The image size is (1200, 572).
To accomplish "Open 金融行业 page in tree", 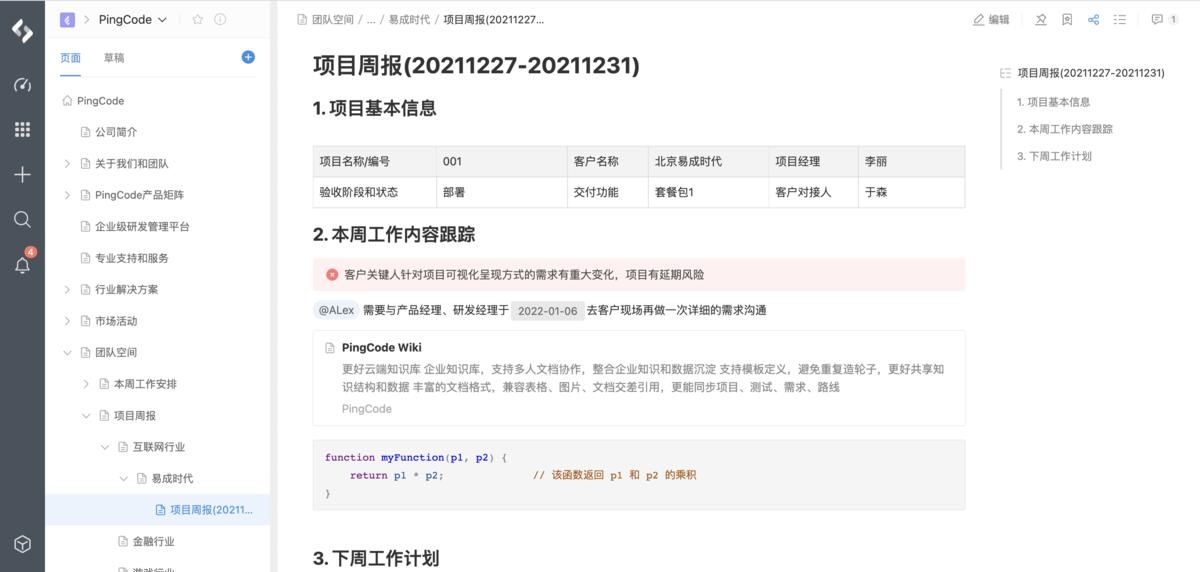I will pyautogui.click(x=153, y=541).
